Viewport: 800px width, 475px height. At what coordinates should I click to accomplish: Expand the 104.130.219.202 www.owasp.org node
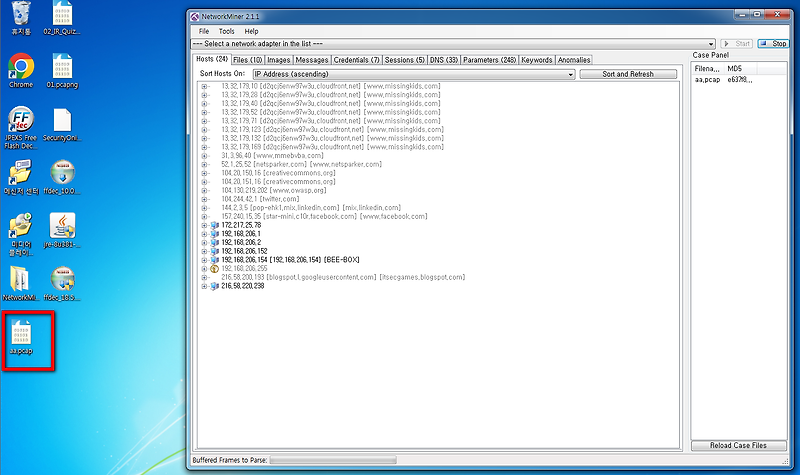(204, 190)
